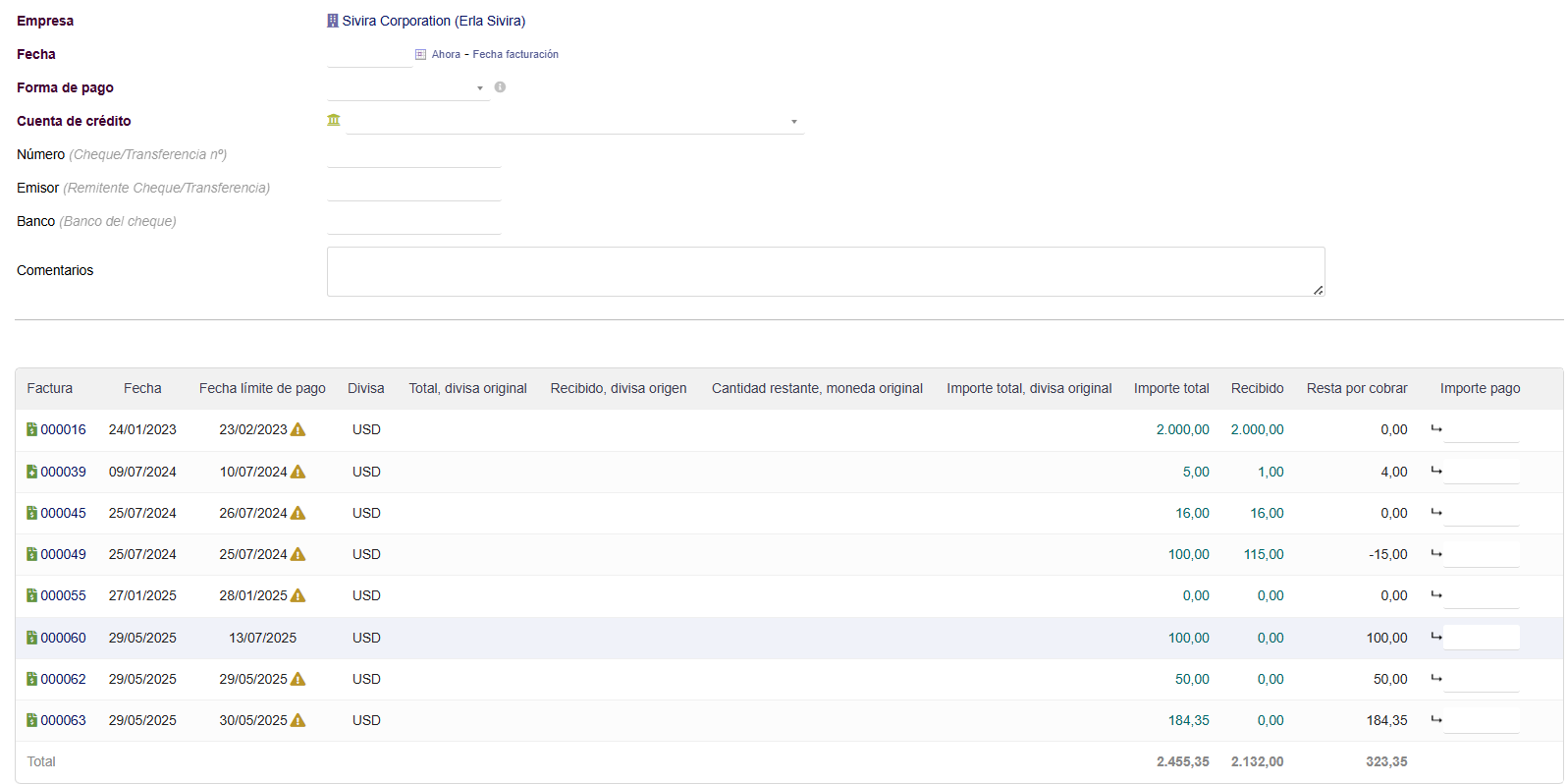Click the overdue warning icon for invoice 000063
1568x784 pixels.
coord(298,720)
